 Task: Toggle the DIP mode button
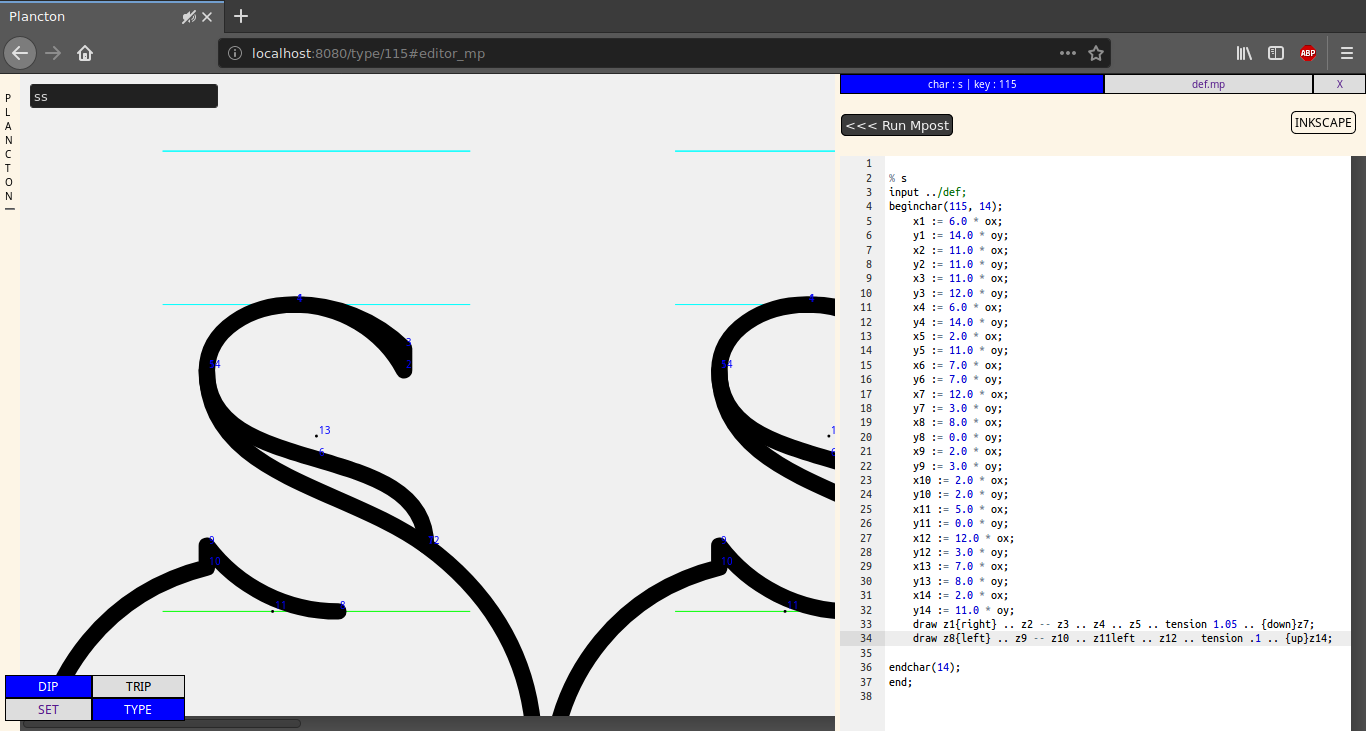click(x=48, y=687)
